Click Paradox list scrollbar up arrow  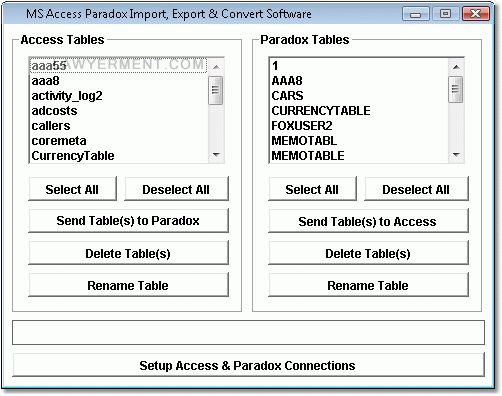[x=456, y=67]
